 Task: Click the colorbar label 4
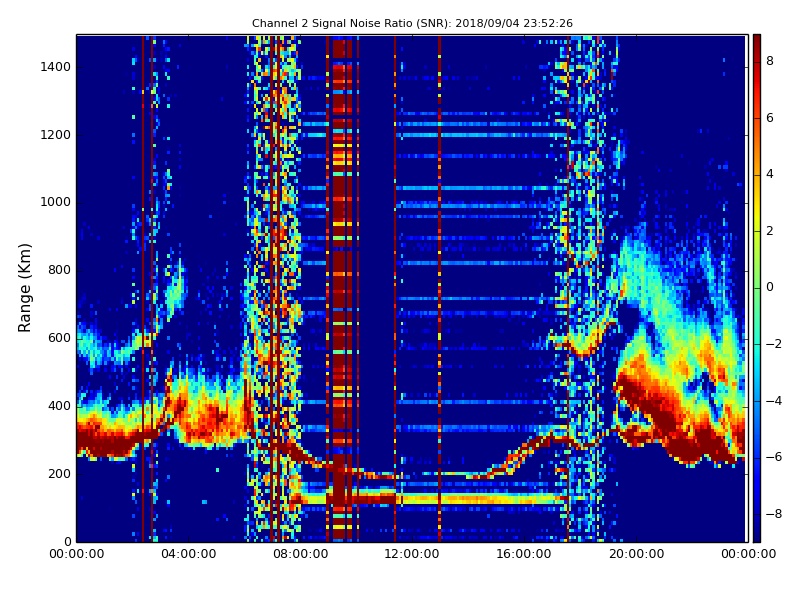[x=770, y=174]
